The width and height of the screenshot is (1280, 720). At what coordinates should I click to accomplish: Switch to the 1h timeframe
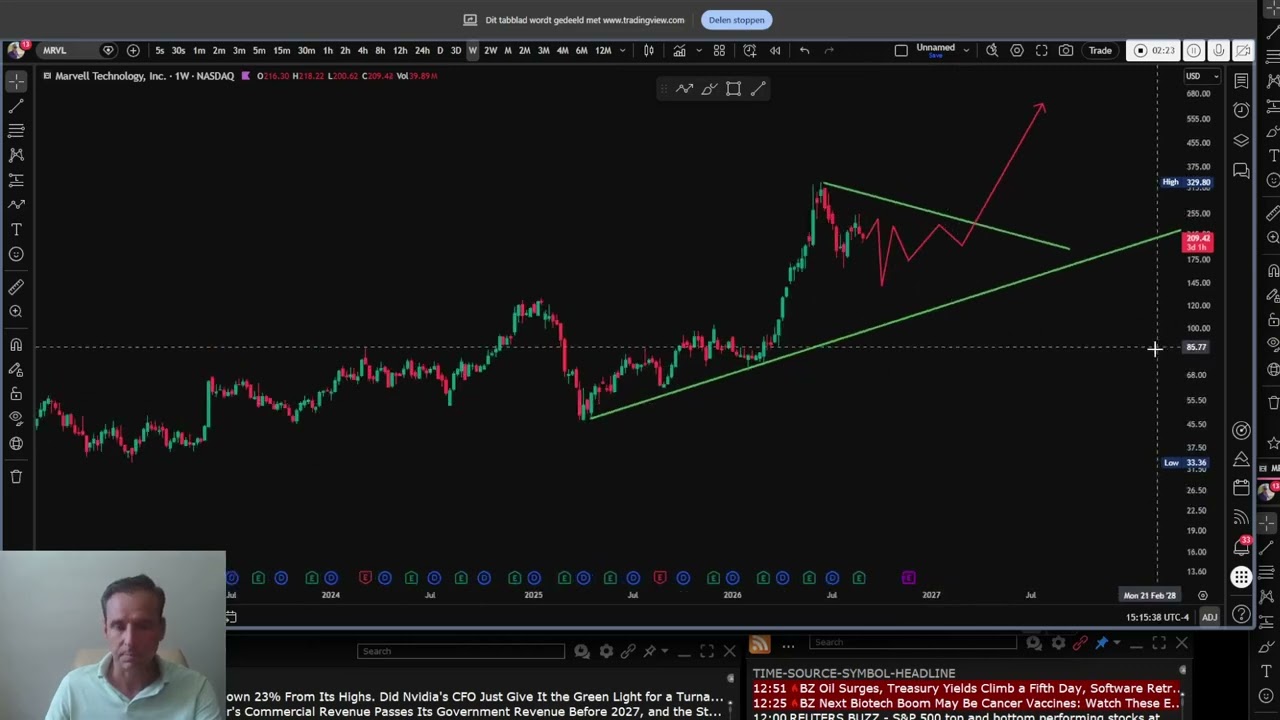coord(327,50)
